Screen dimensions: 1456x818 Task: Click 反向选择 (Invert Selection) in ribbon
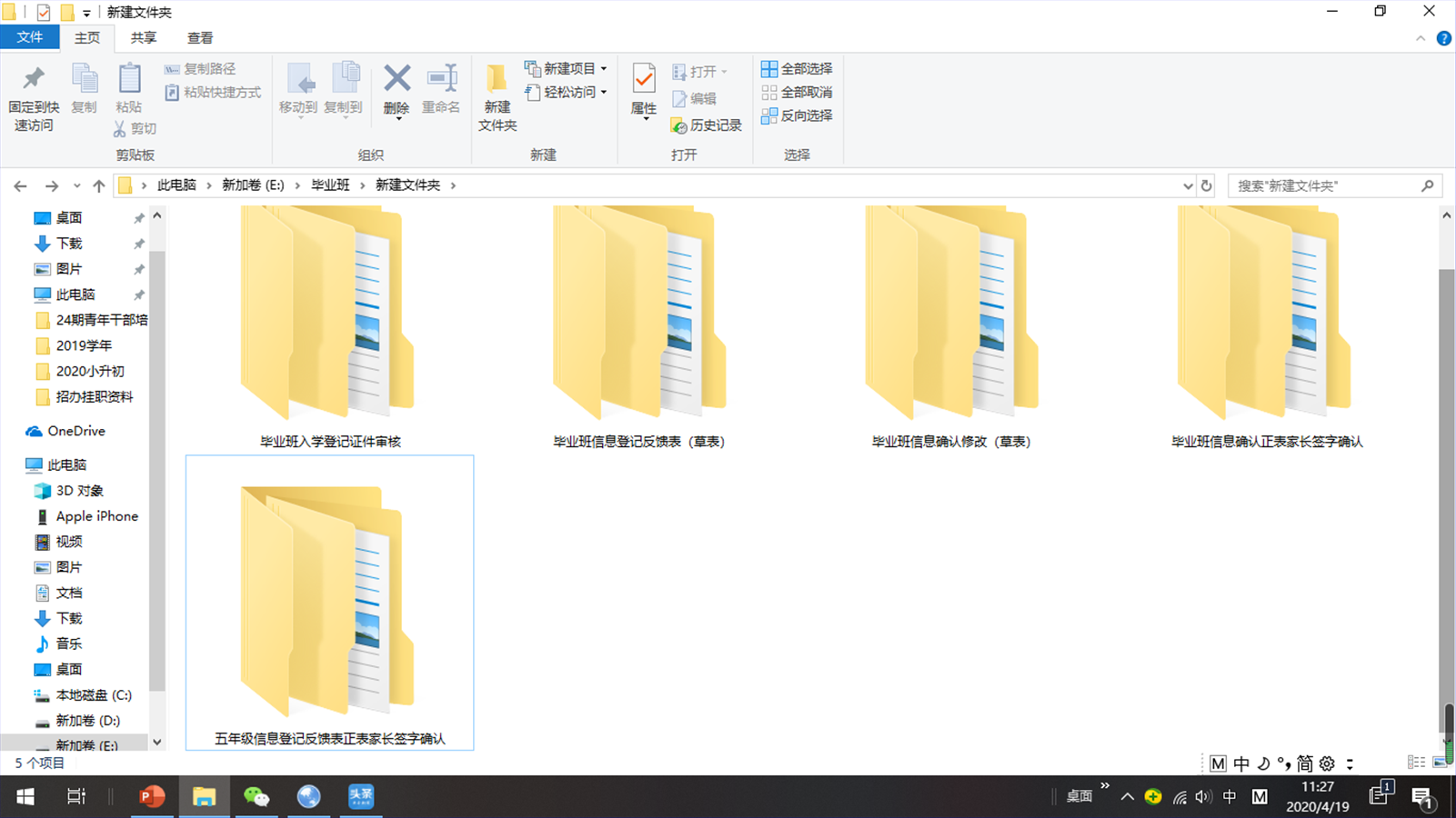click(x=796, y=116)
